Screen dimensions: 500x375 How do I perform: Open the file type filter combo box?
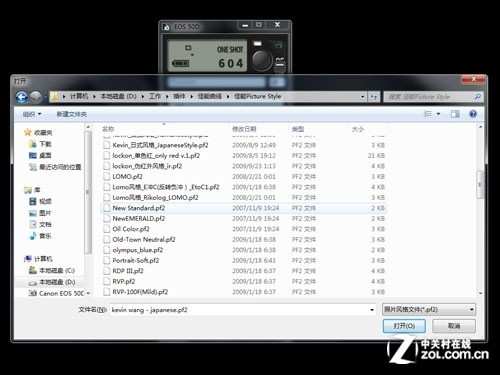pos(429,309)
